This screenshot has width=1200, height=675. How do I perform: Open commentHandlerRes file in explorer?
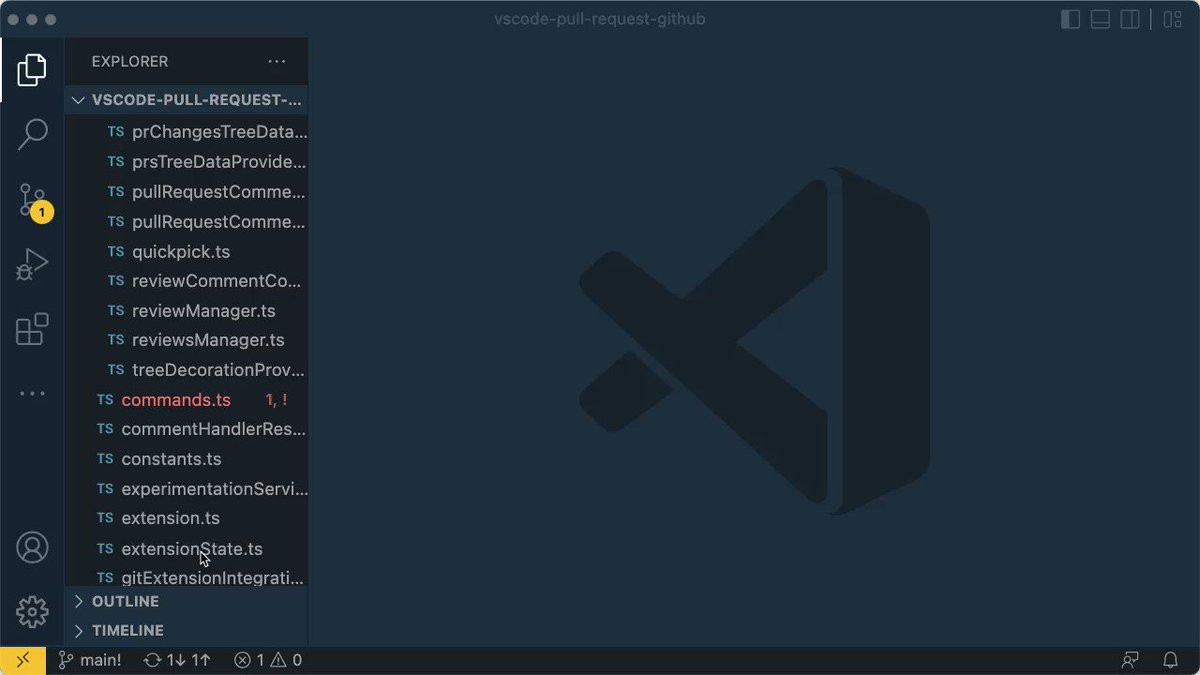pyautogui.click(x=187, y=430)
